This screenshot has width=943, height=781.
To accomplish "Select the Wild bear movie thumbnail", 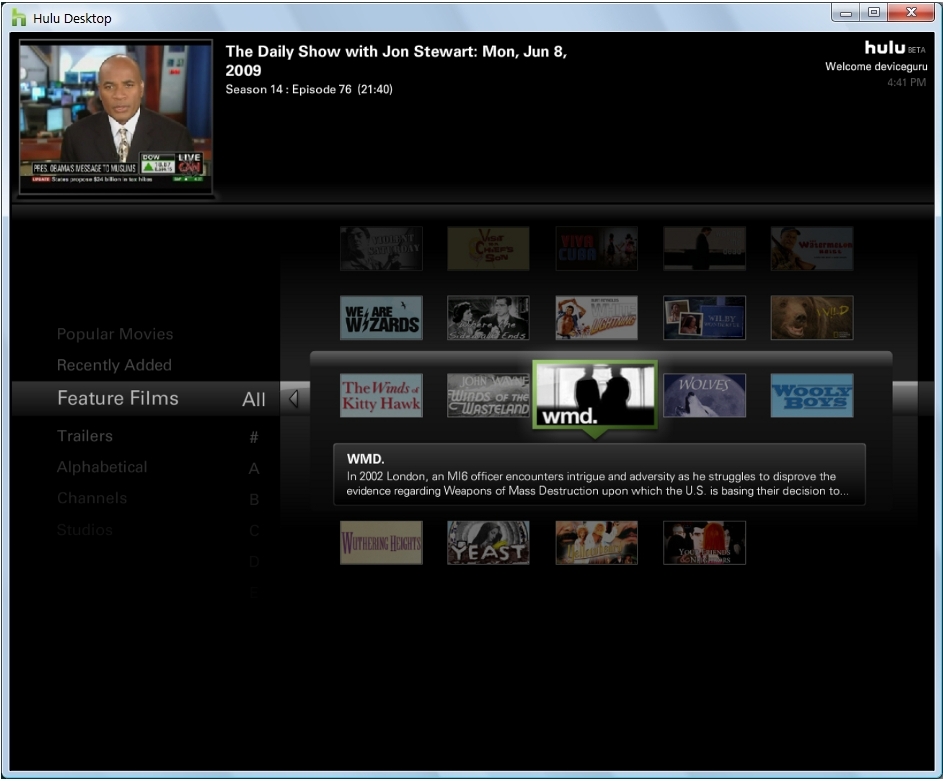I will [812, 317].
